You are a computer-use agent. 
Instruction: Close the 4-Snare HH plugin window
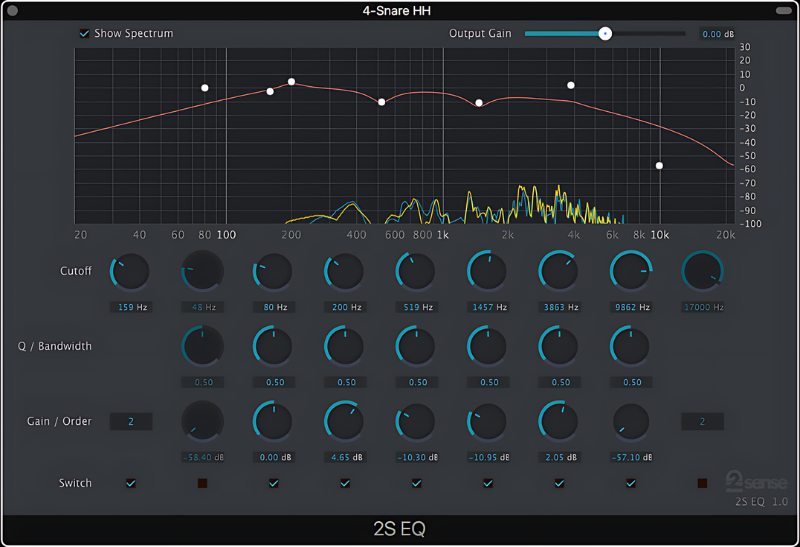point(13,10)
